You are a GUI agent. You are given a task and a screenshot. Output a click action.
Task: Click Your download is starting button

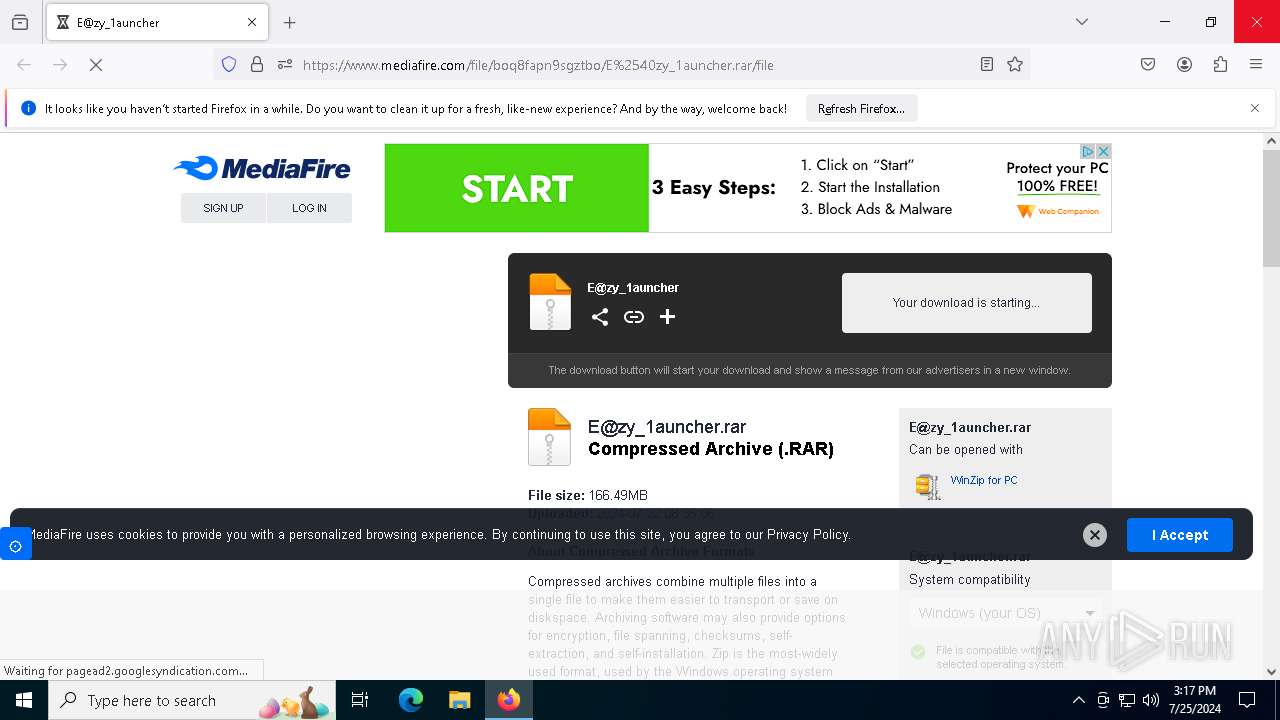click(966, 303)
